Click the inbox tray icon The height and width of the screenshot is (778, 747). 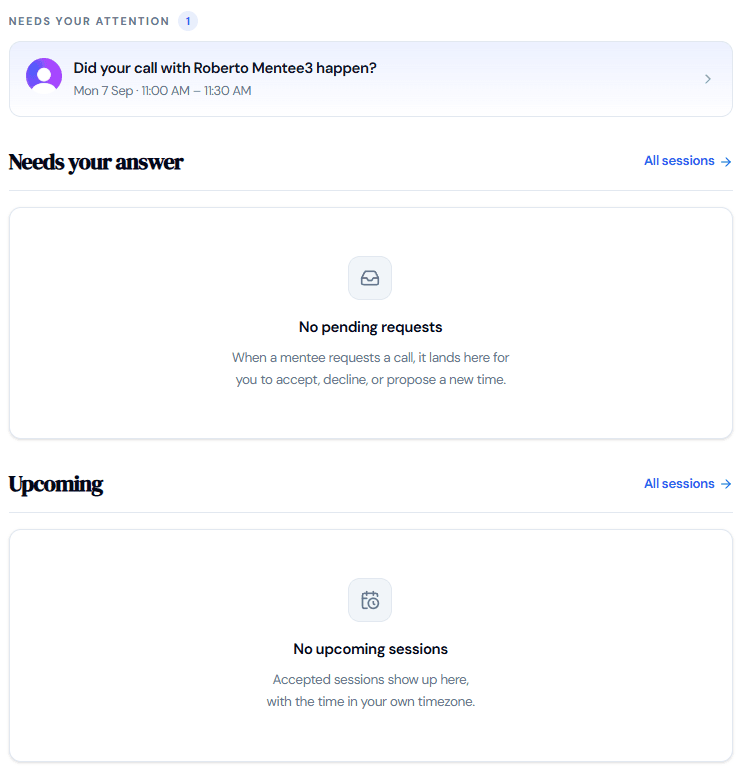372,279
